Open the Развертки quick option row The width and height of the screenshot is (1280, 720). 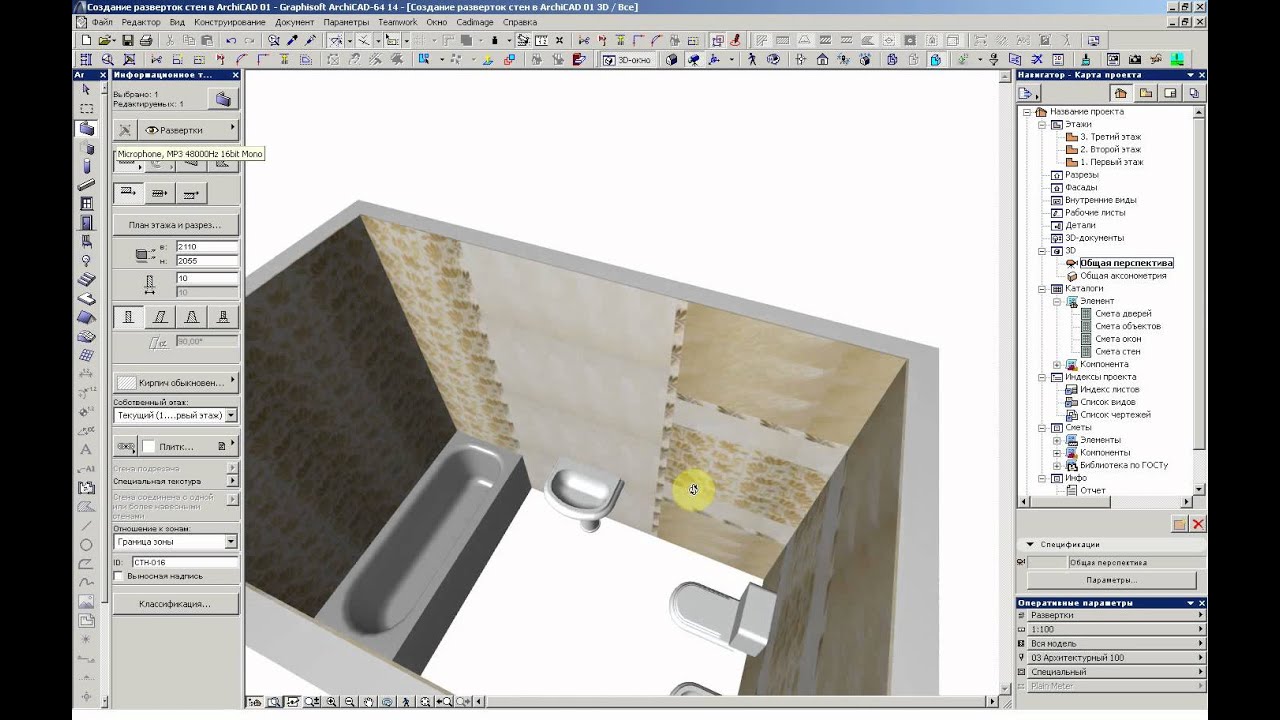[x=1111, y=616]
